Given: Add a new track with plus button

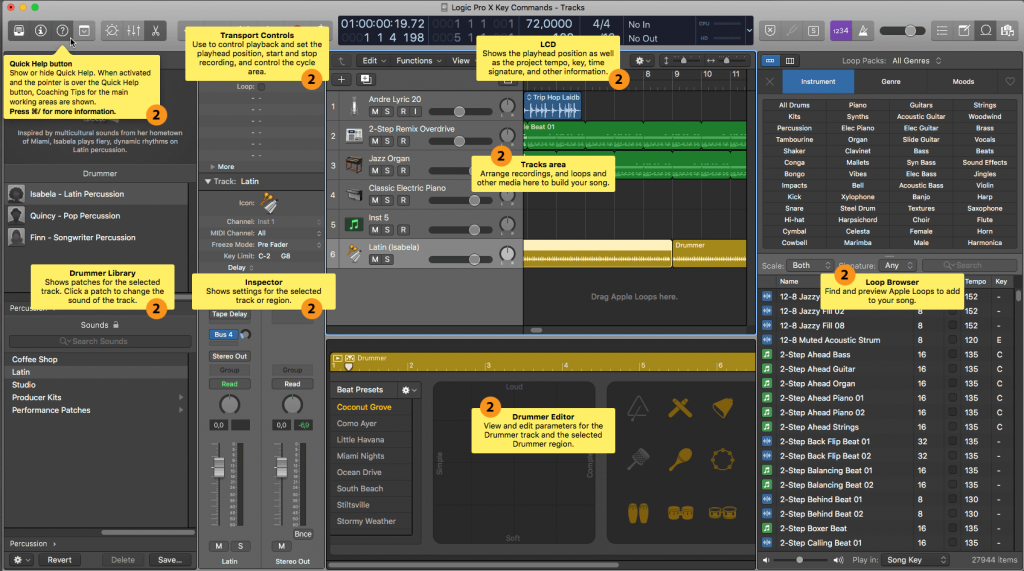Looking at the screenshot, I should click(x=342, y=80).
